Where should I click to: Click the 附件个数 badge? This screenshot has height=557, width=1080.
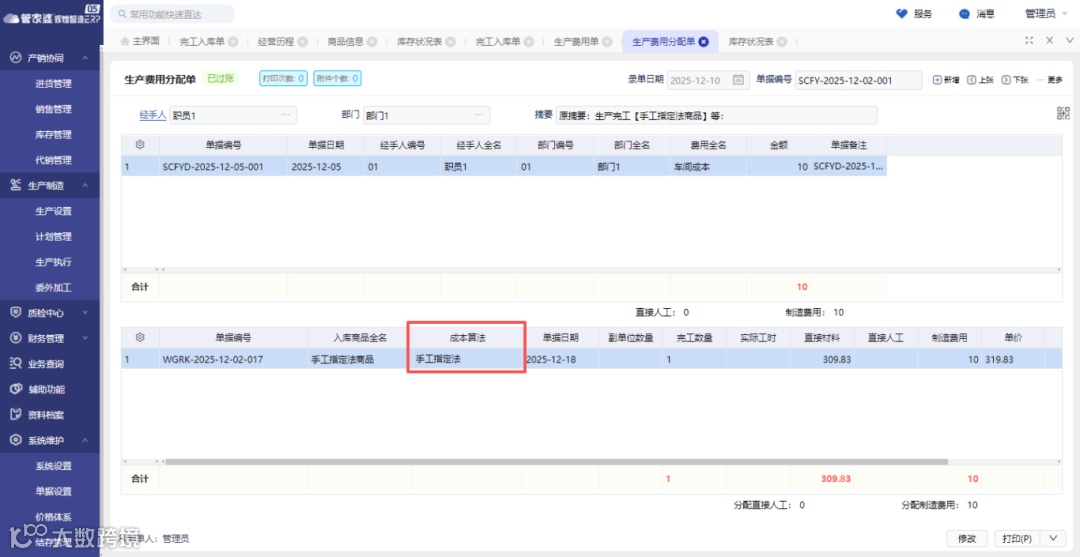(x=338, y=79)
